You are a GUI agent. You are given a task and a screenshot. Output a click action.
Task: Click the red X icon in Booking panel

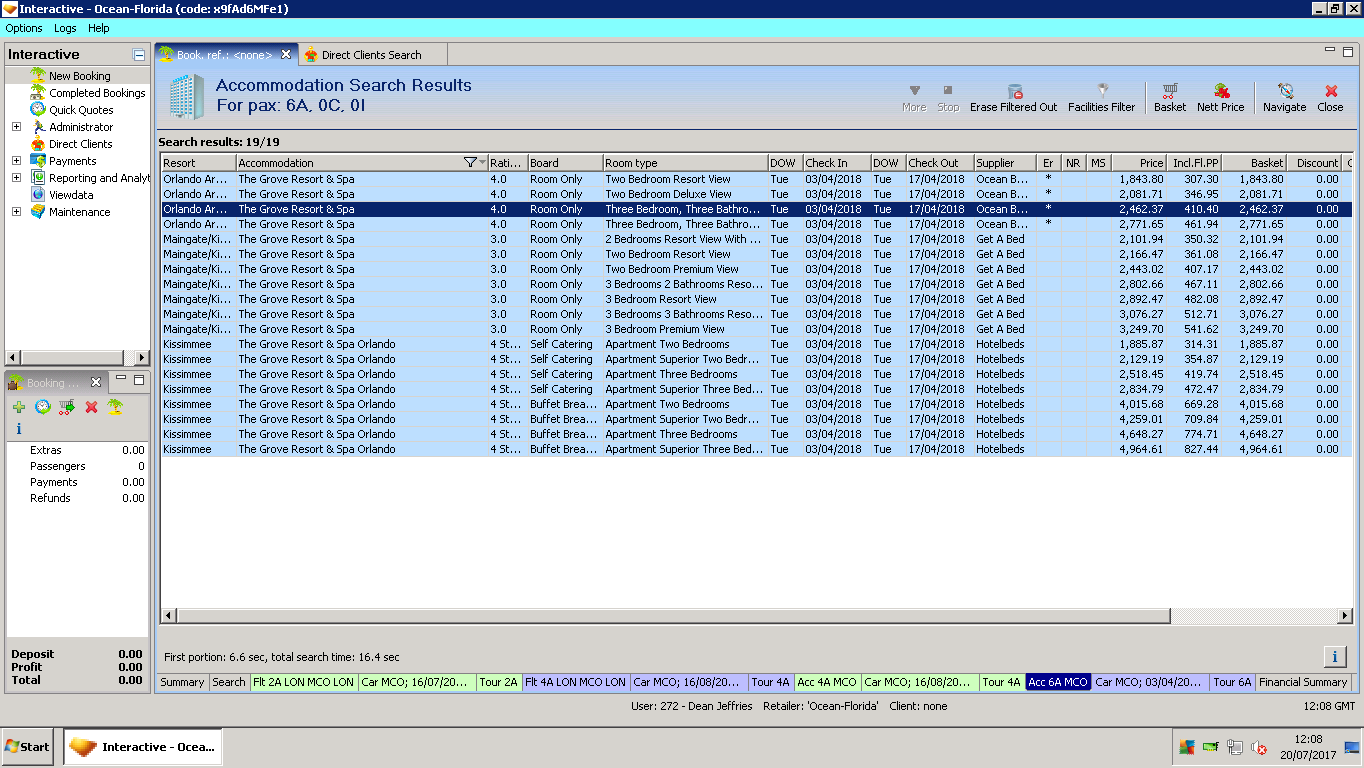pyautogui.click(x=91, y=407)
